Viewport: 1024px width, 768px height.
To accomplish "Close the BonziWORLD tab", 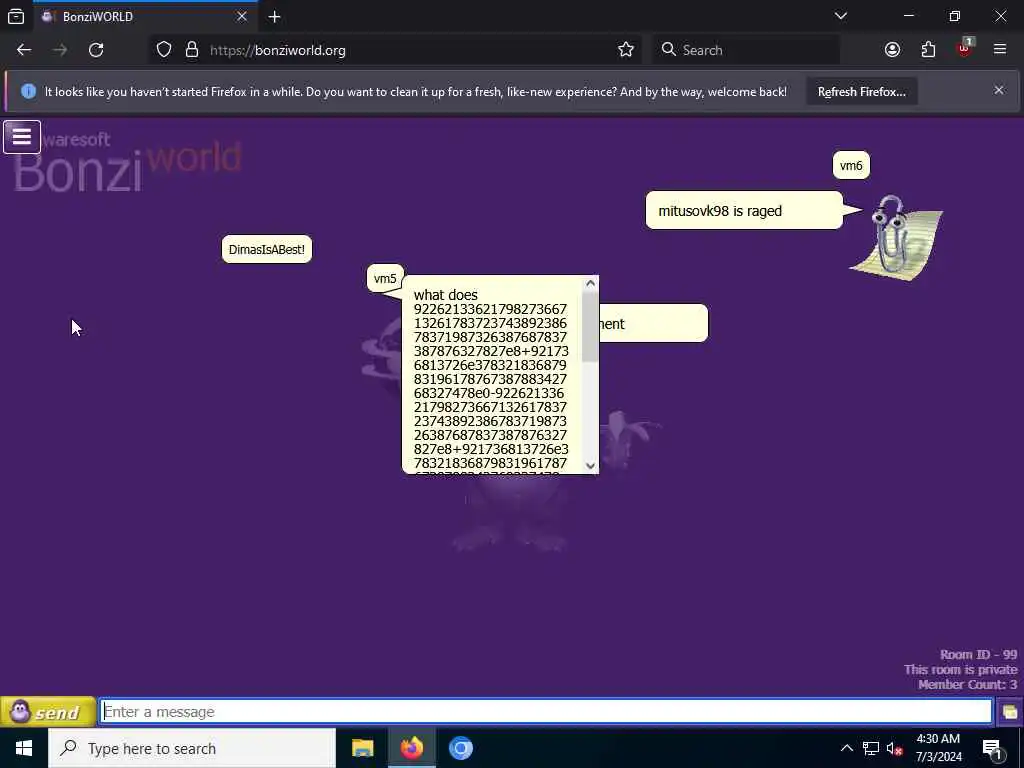I will point(242,16).
